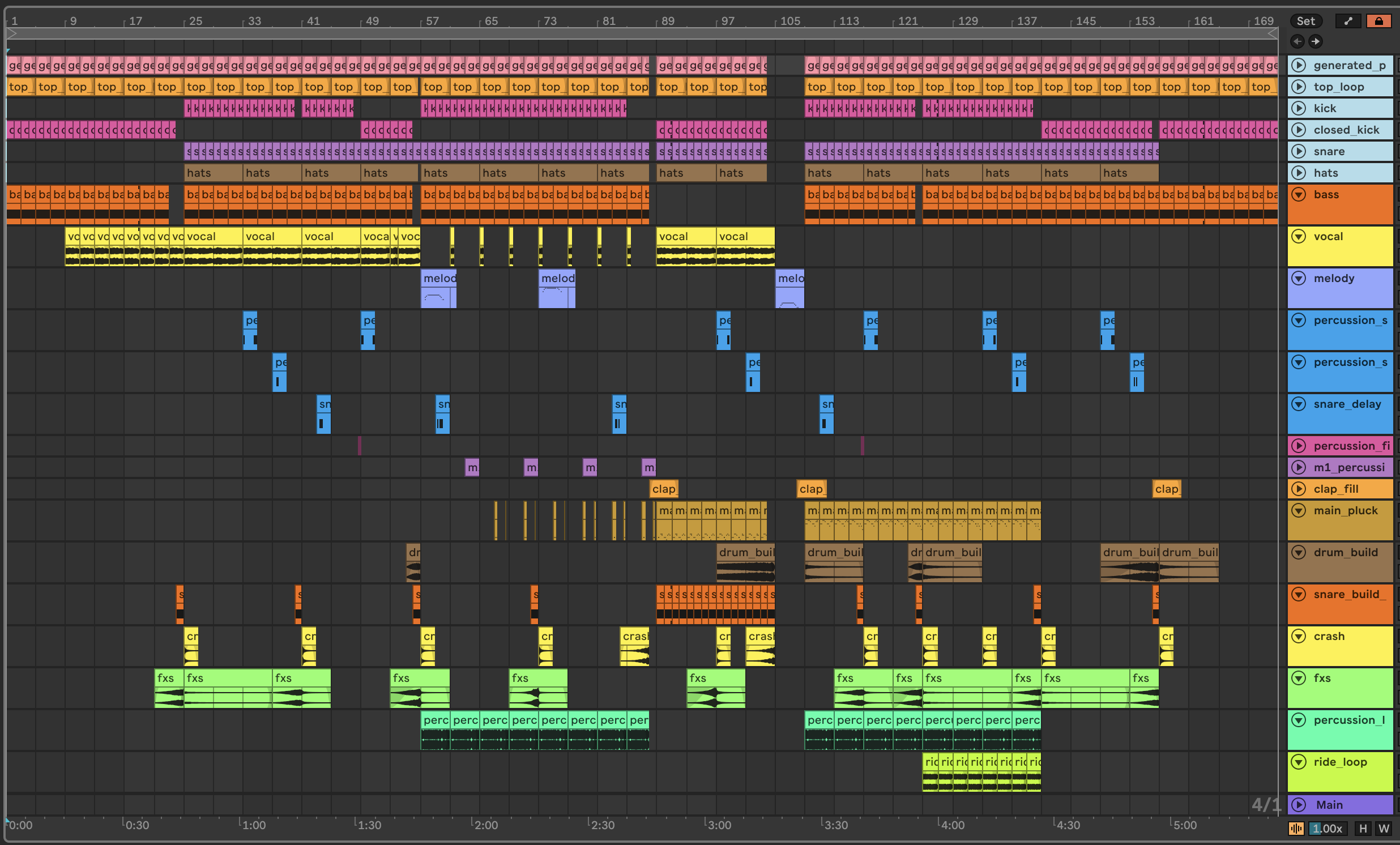Click the H optimize height button
This screenshot has width=1400, height=845.
tap(1363, 829)
